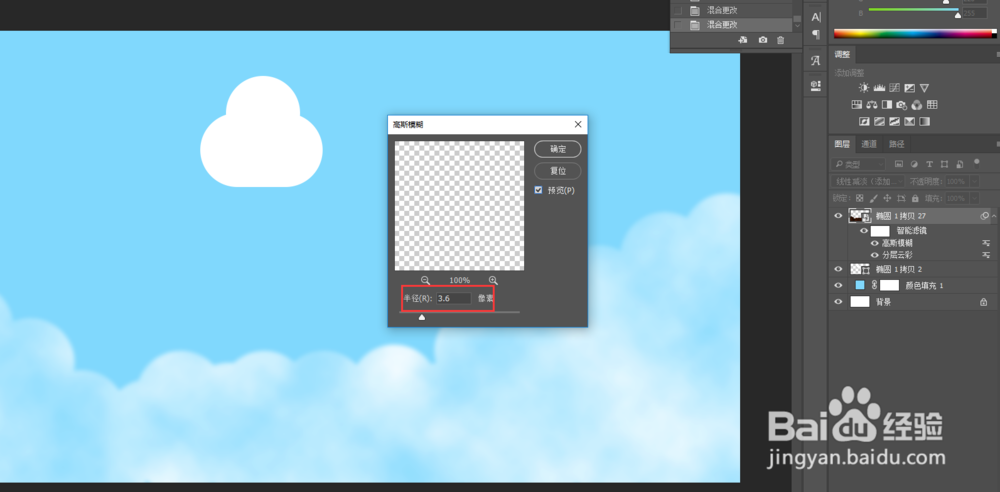Click the radius slider handle
Screen dimensions: 1000x492
(x=422, y=317)
